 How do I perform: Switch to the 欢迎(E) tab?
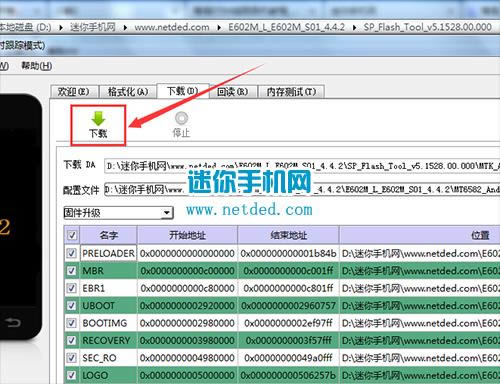[x=74, y=91]
